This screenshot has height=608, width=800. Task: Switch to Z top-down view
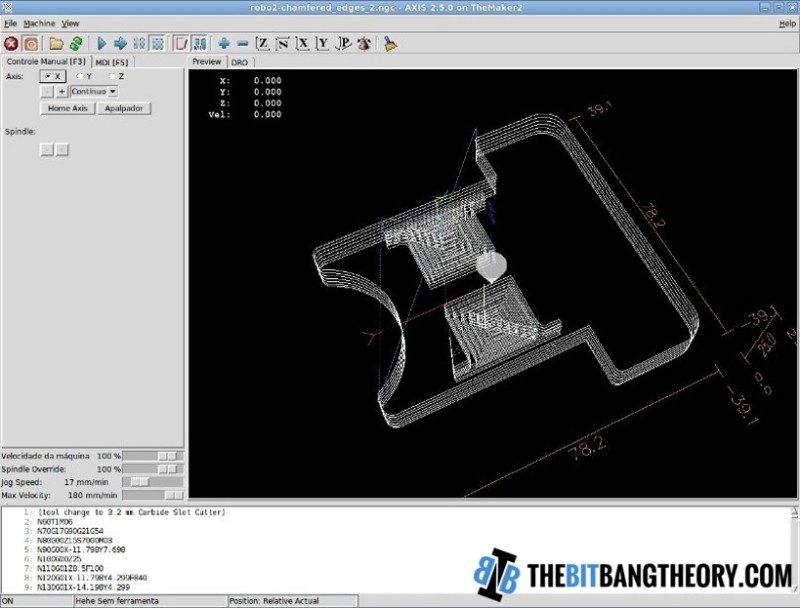pos(263,43)
